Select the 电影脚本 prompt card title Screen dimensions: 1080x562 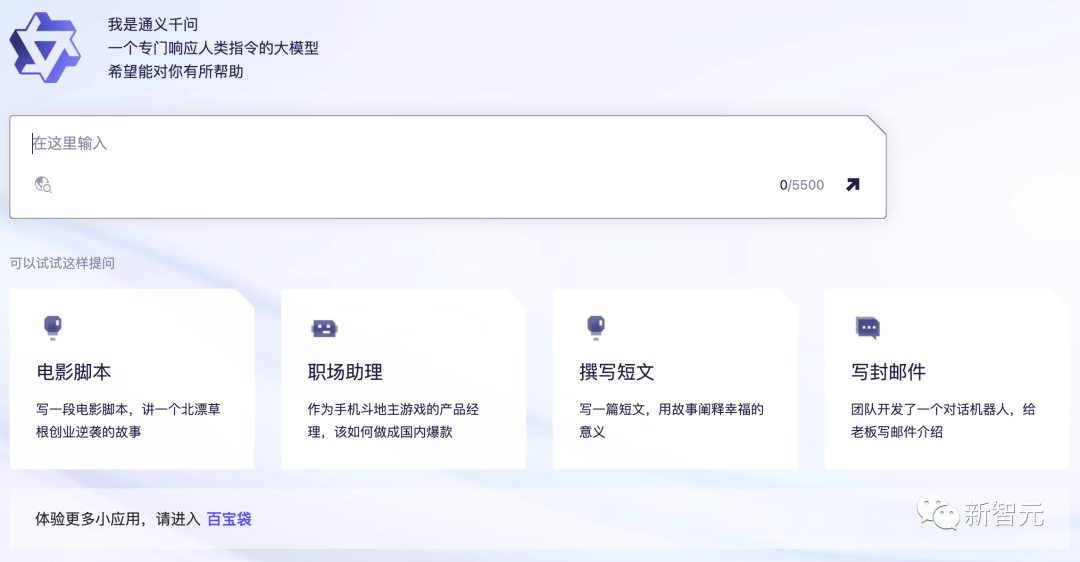pos(74,373)
